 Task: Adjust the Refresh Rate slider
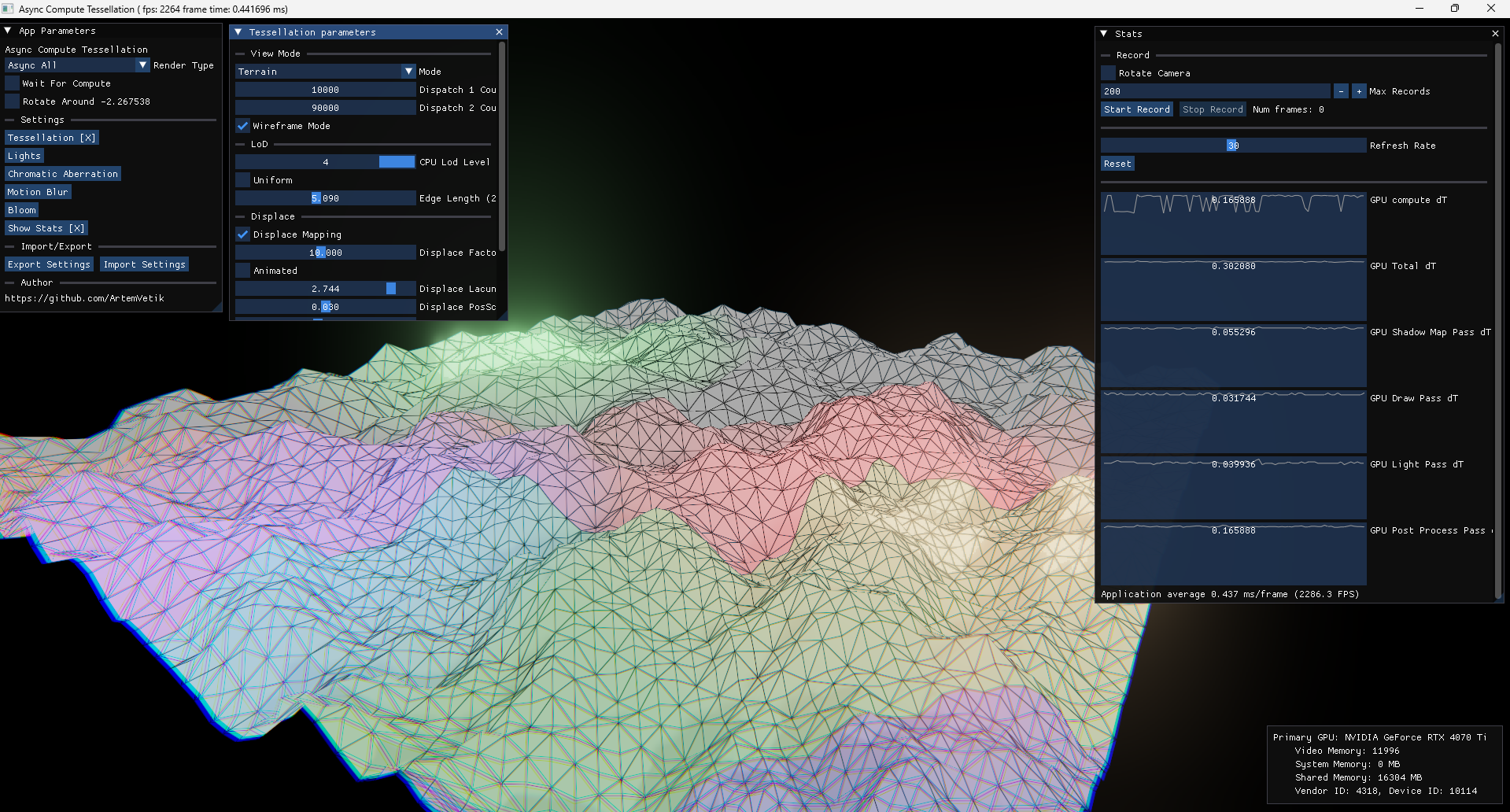point(1233,146)
